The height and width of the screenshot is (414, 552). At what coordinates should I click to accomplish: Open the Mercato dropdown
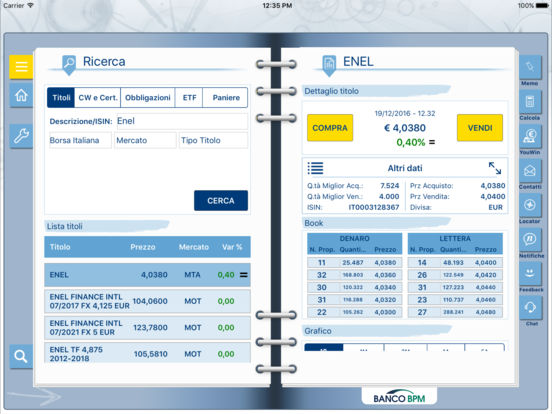click(145, 140)
